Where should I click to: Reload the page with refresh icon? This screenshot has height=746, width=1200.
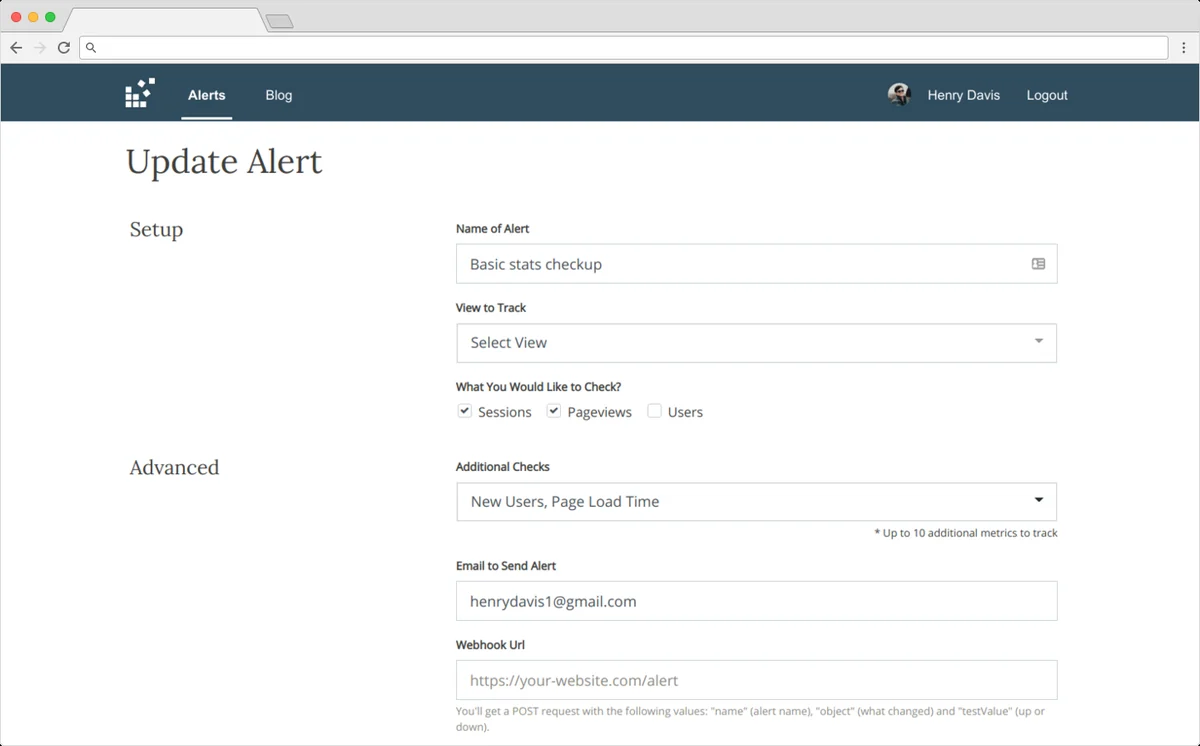point(64,47)
